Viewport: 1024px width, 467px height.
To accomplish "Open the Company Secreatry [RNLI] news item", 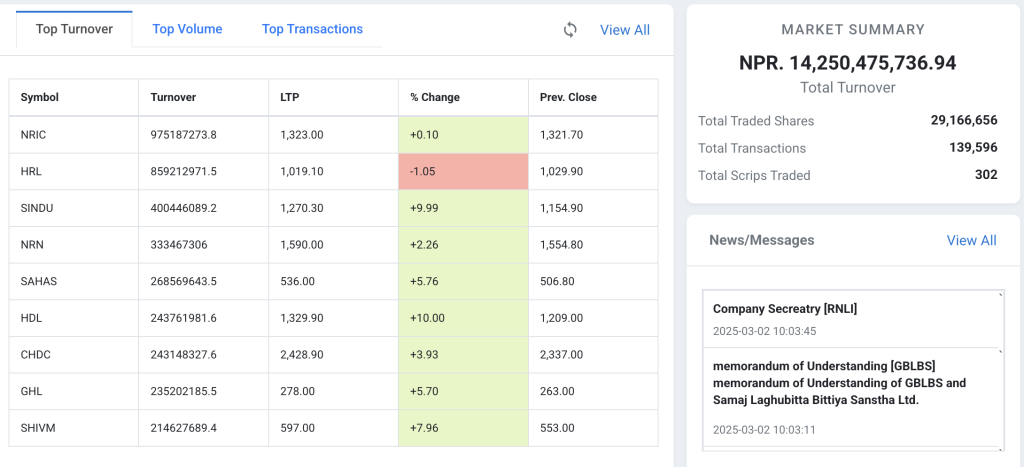I will tap(785, 309).
